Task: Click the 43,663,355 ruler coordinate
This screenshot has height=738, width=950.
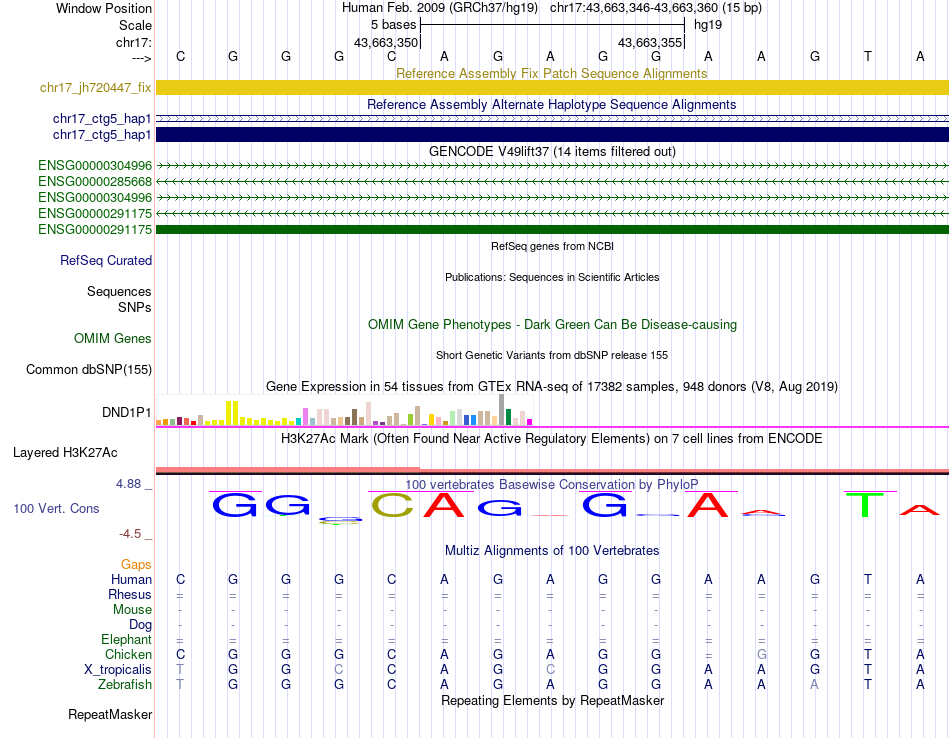Action: pyautogui.click(x=649, y=42)
